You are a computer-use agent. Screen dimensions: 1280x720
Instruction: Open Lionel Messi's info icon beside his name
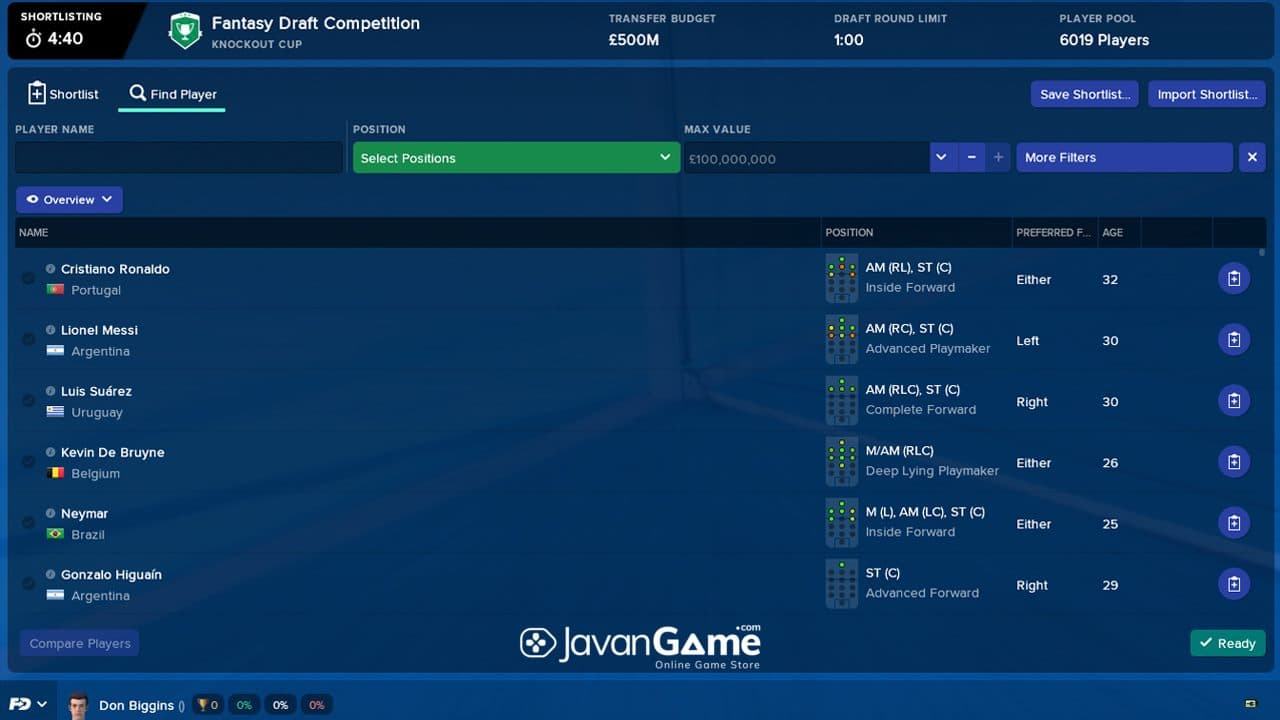(x=51, y=330)
